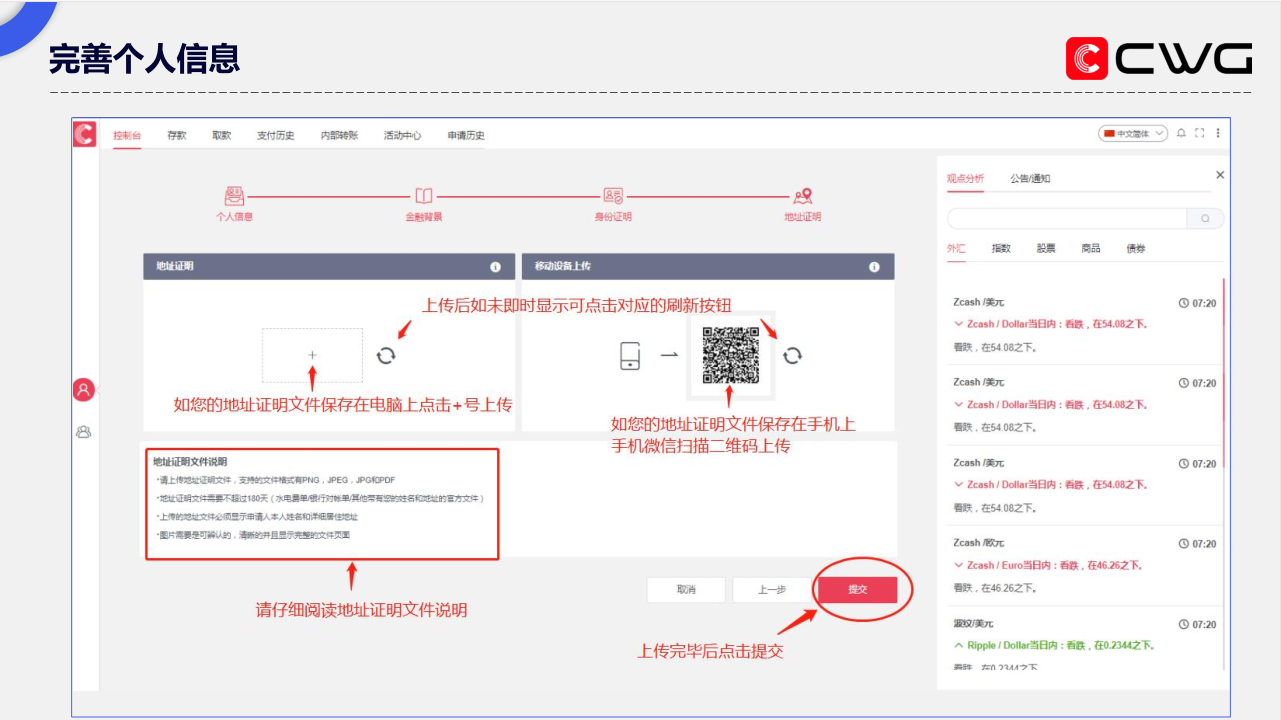This screenshot has width=1281, height=720.
Task: Select the group users icon in the left sidebar
Action: coord(84,432)
